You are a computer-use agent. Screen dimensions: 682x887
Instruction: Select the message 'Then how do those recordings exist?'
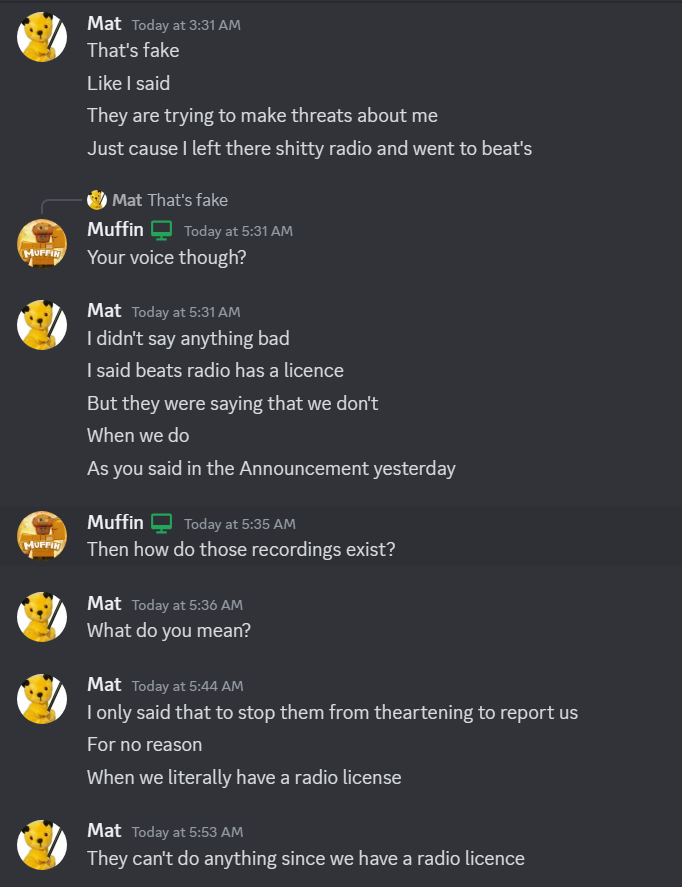[x=241, y=549]
